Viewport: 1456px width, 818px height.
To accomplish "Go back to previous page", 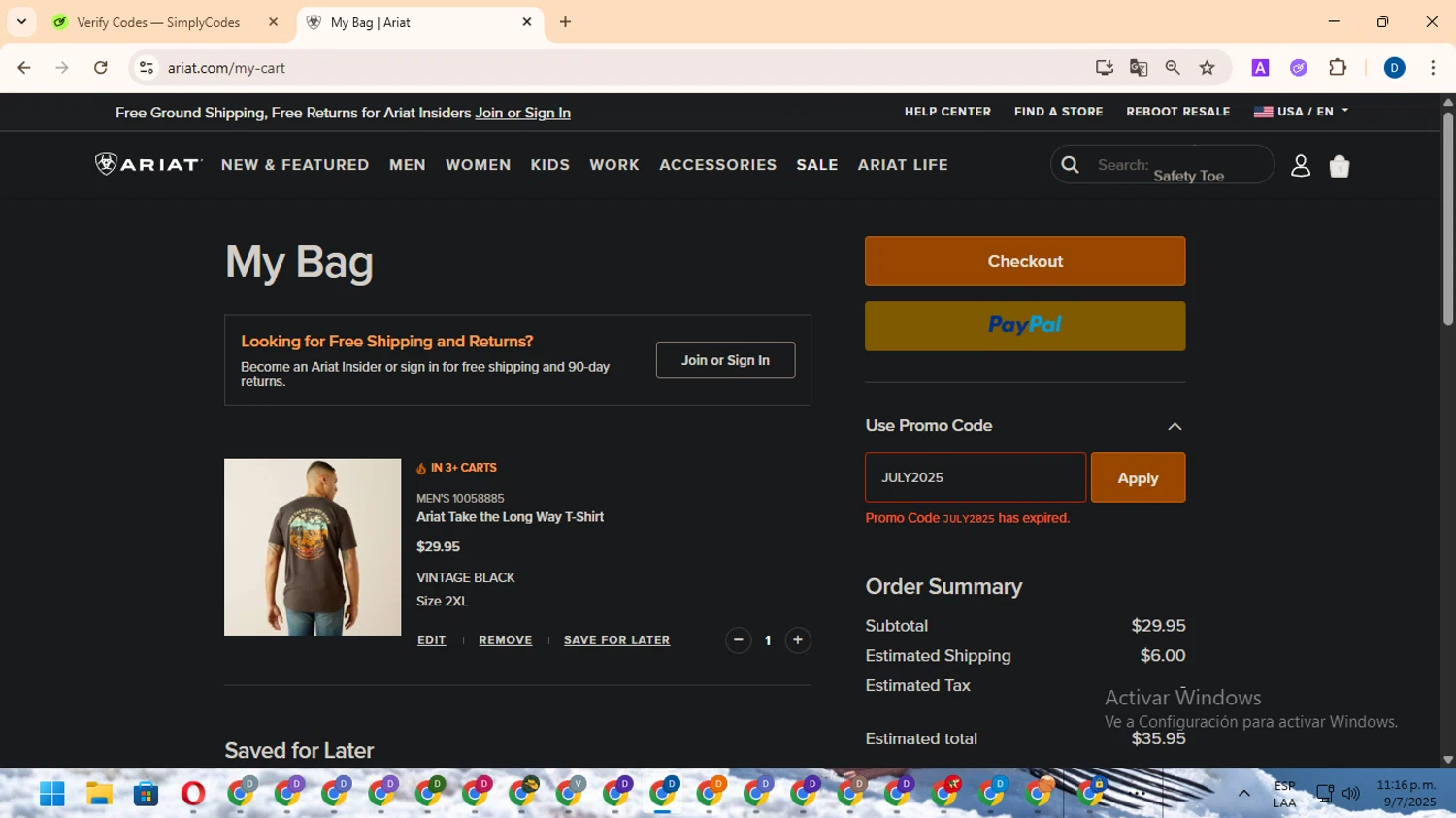I will (24, 68).
